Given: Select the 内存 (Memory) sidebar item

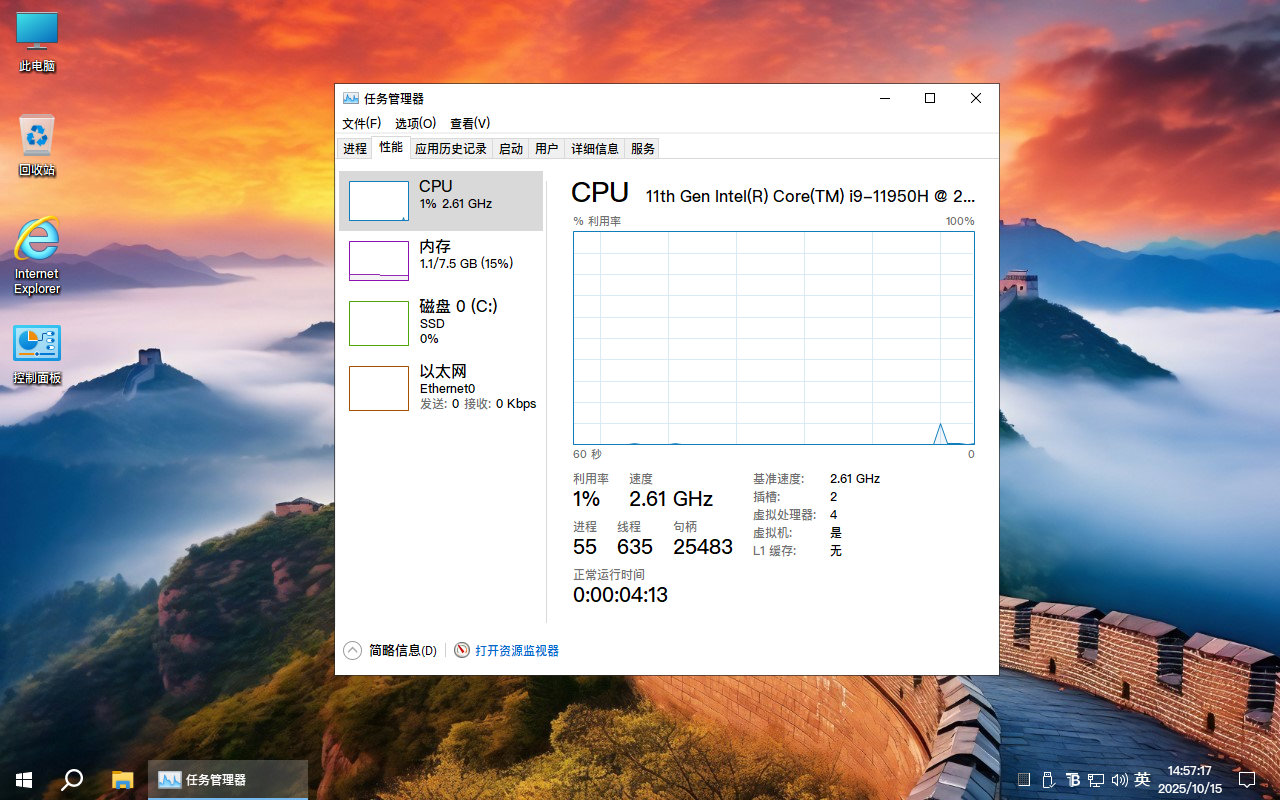Looking at the screenshot, I should 441,260.
